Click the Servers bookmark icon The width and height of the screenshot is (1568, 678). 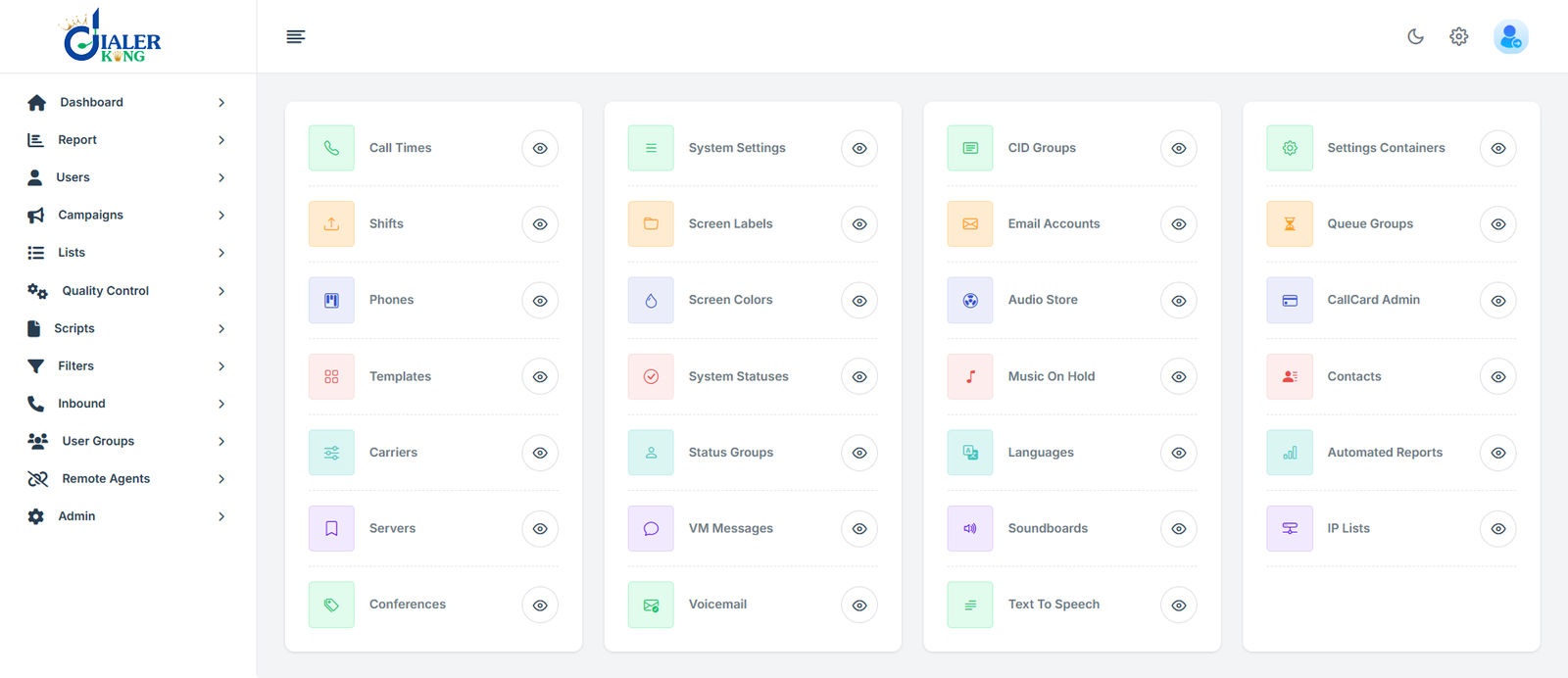[331, 528]
